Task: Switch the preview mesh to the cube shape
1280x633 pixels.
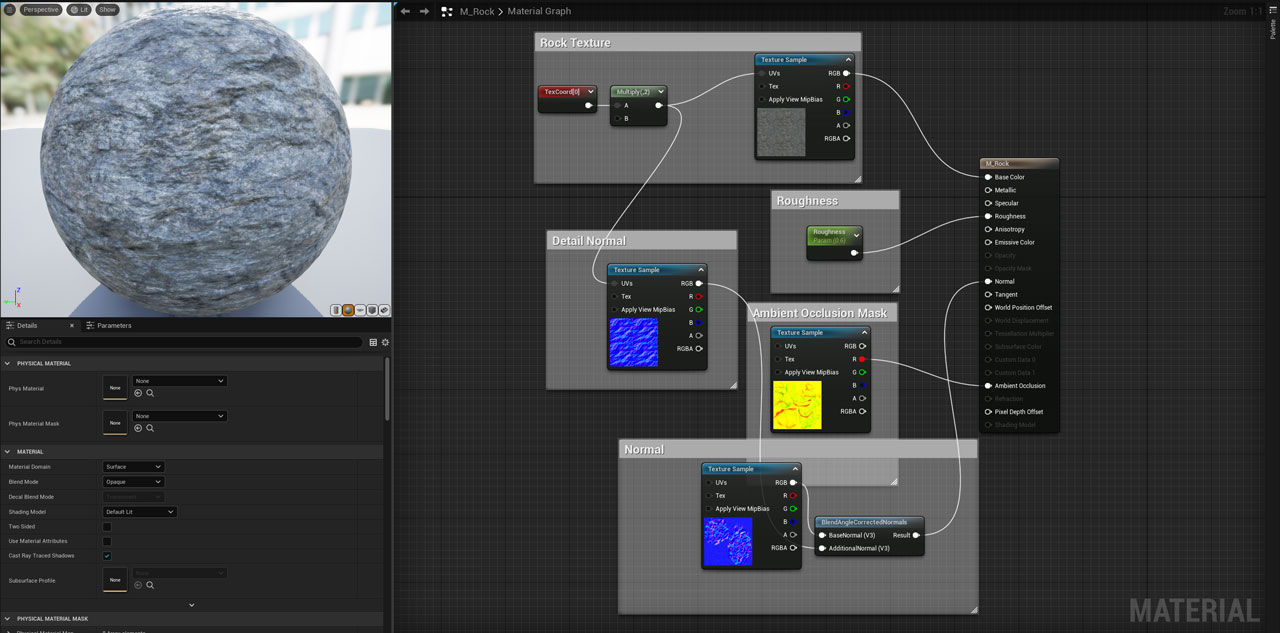Action: (x=372, y=310)
